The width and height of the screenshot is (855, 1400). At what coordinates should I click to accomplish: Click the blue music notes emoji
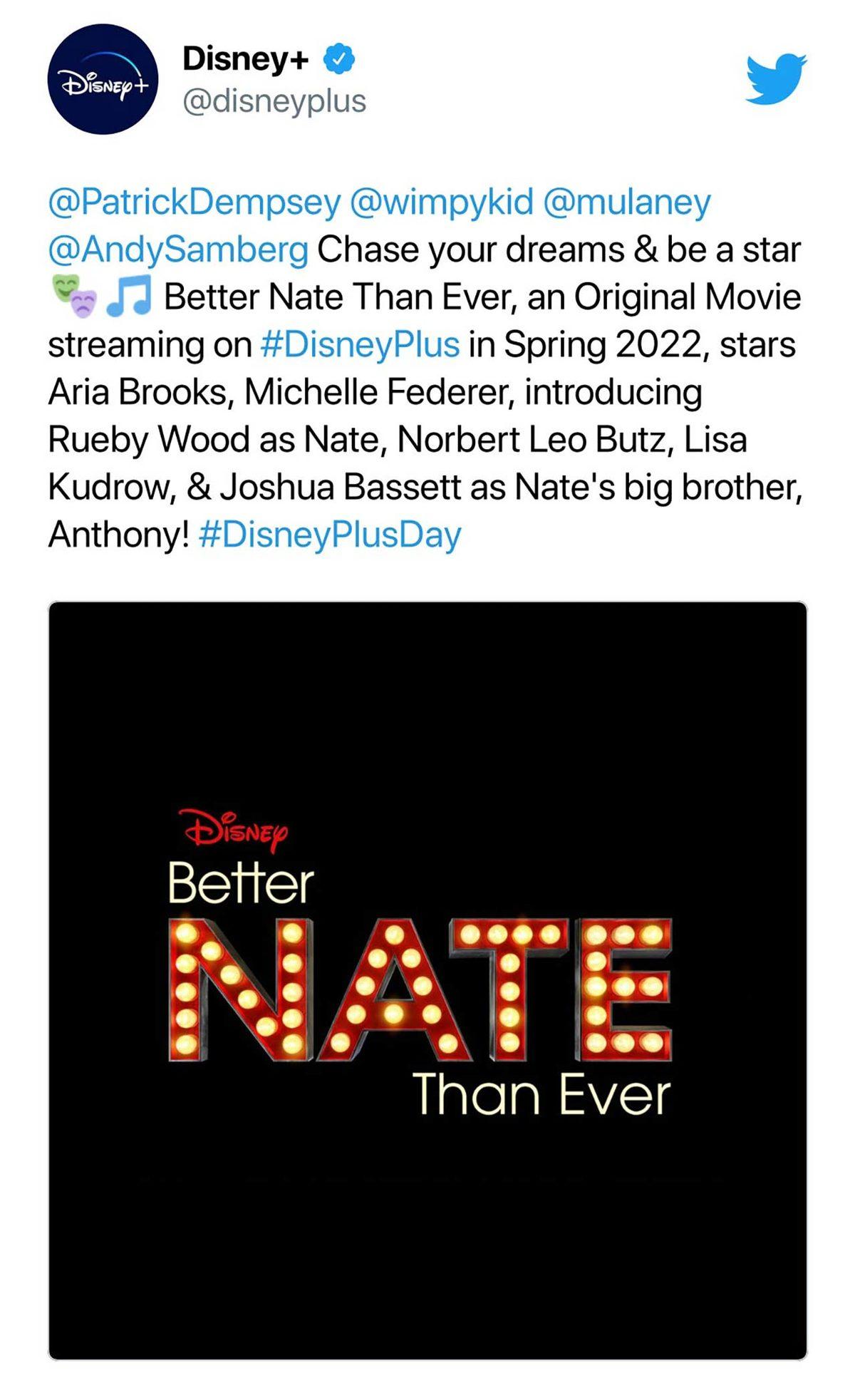point(129,297)
